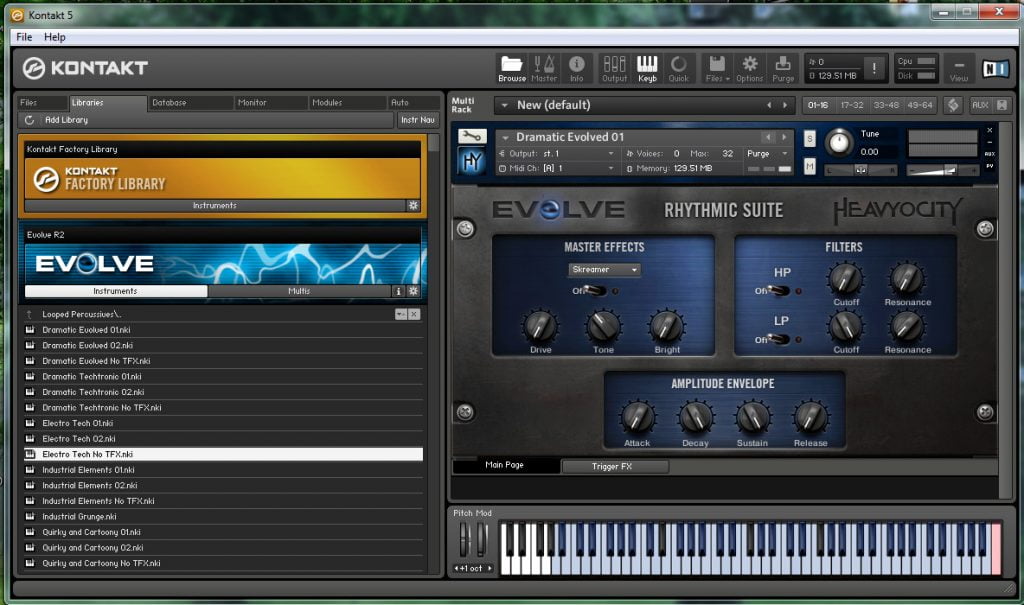Click the wrench edit instrument icon
1024x605 pixels.
pos(472,136)
